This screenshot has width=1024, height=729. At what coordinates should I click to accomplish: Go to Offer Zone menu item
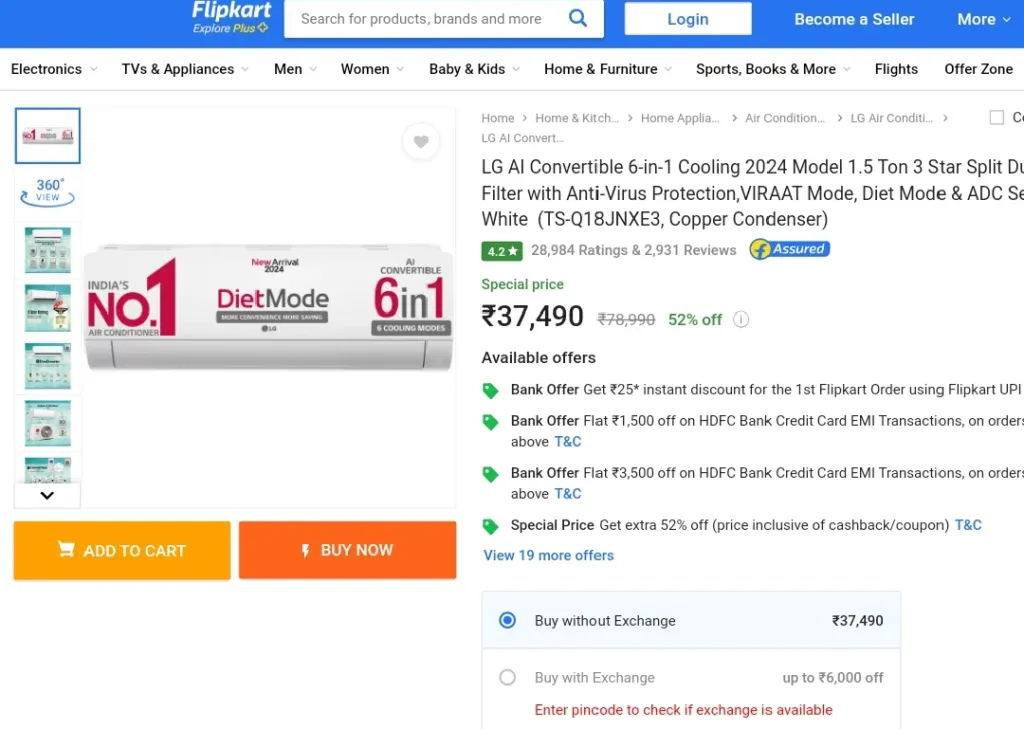pos(978,69)
